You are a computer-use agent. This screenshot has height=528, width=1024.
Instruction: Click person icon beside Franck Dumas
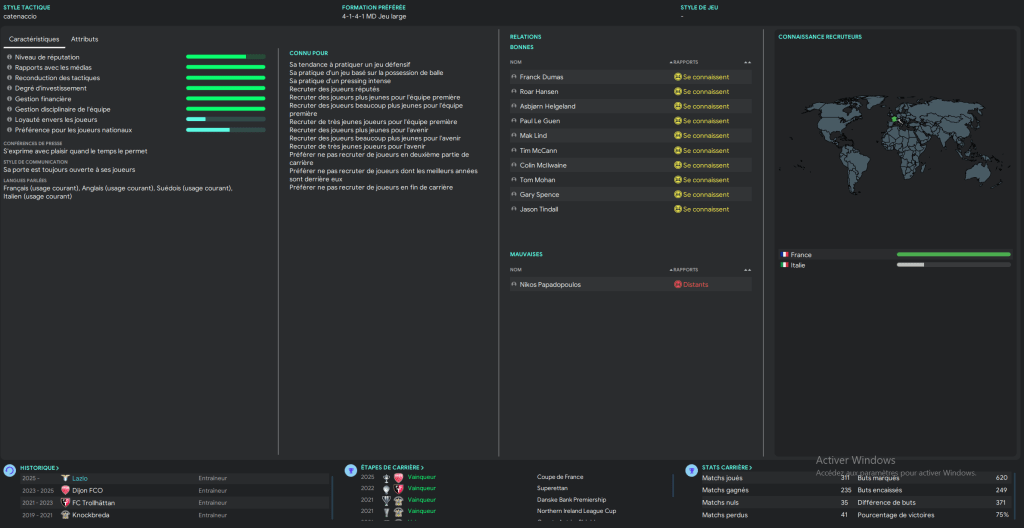(x=513, y=77)
